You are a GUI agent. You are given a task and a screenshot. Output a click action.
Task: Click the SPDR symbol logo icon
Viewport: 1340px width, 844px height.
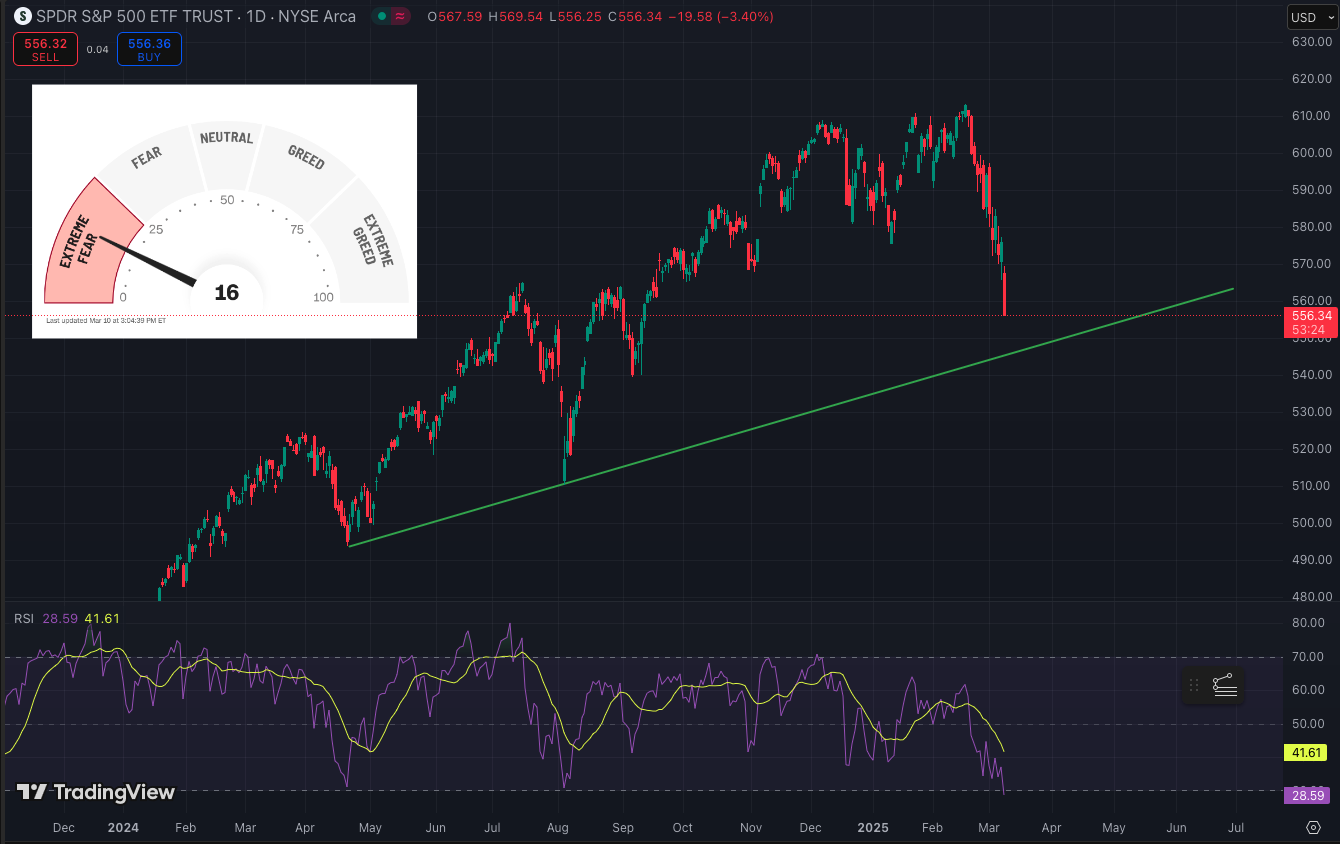click(x=23, y=17)
